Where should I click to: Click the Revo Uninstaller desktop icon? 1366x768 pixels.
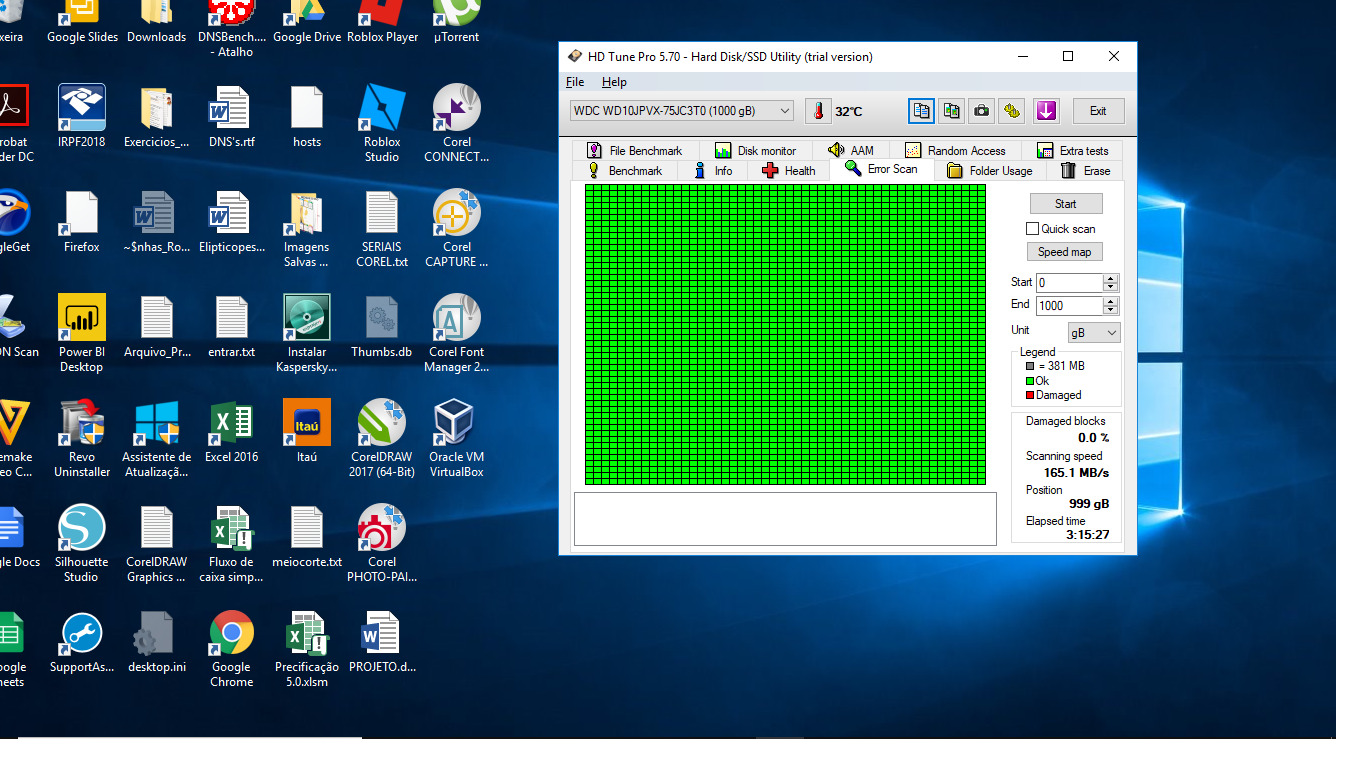[82, 439]
